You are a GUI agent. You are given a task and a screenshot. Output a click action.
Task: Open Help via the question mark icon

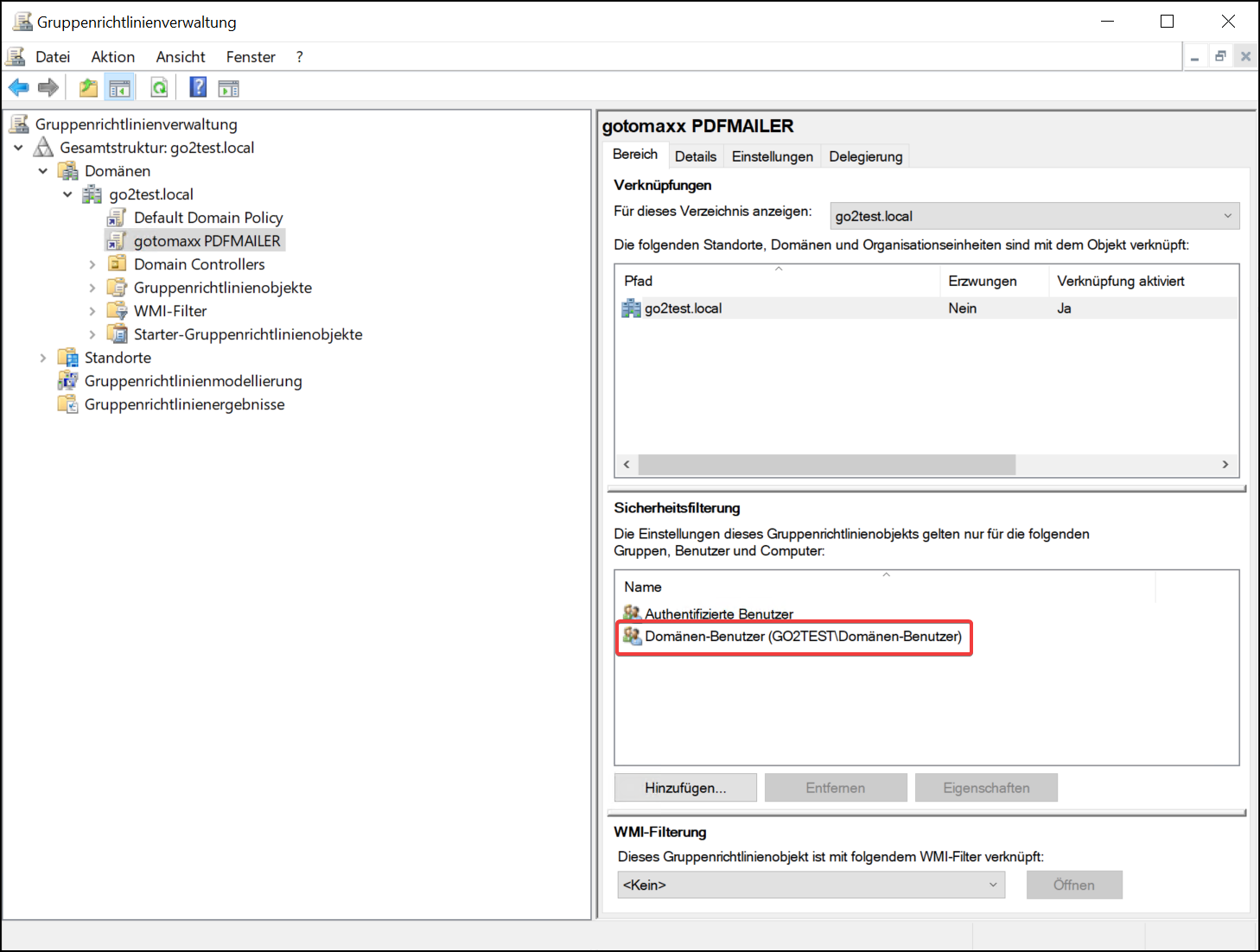tap(198, 87)
